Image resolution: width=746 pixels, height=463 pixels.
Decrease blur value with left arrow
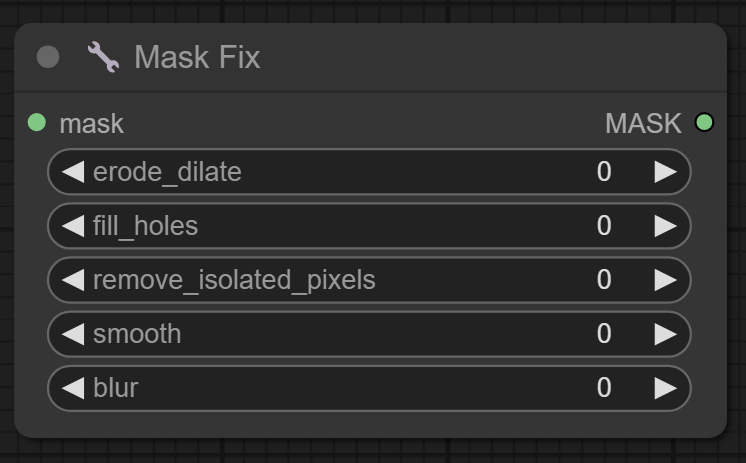[x=72, y=388]
